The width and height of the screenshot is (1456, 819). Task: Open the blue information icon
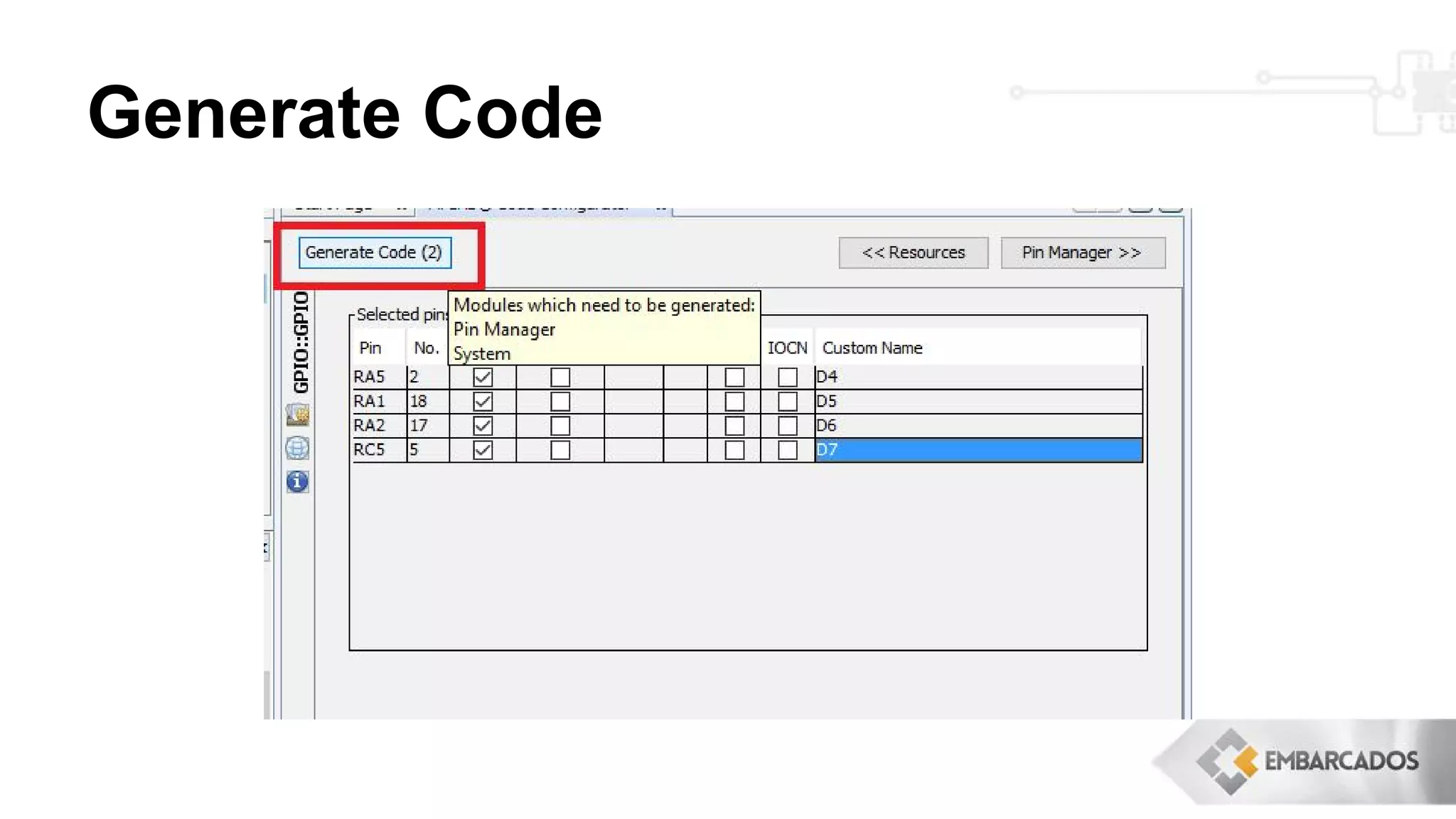[298, 482]
